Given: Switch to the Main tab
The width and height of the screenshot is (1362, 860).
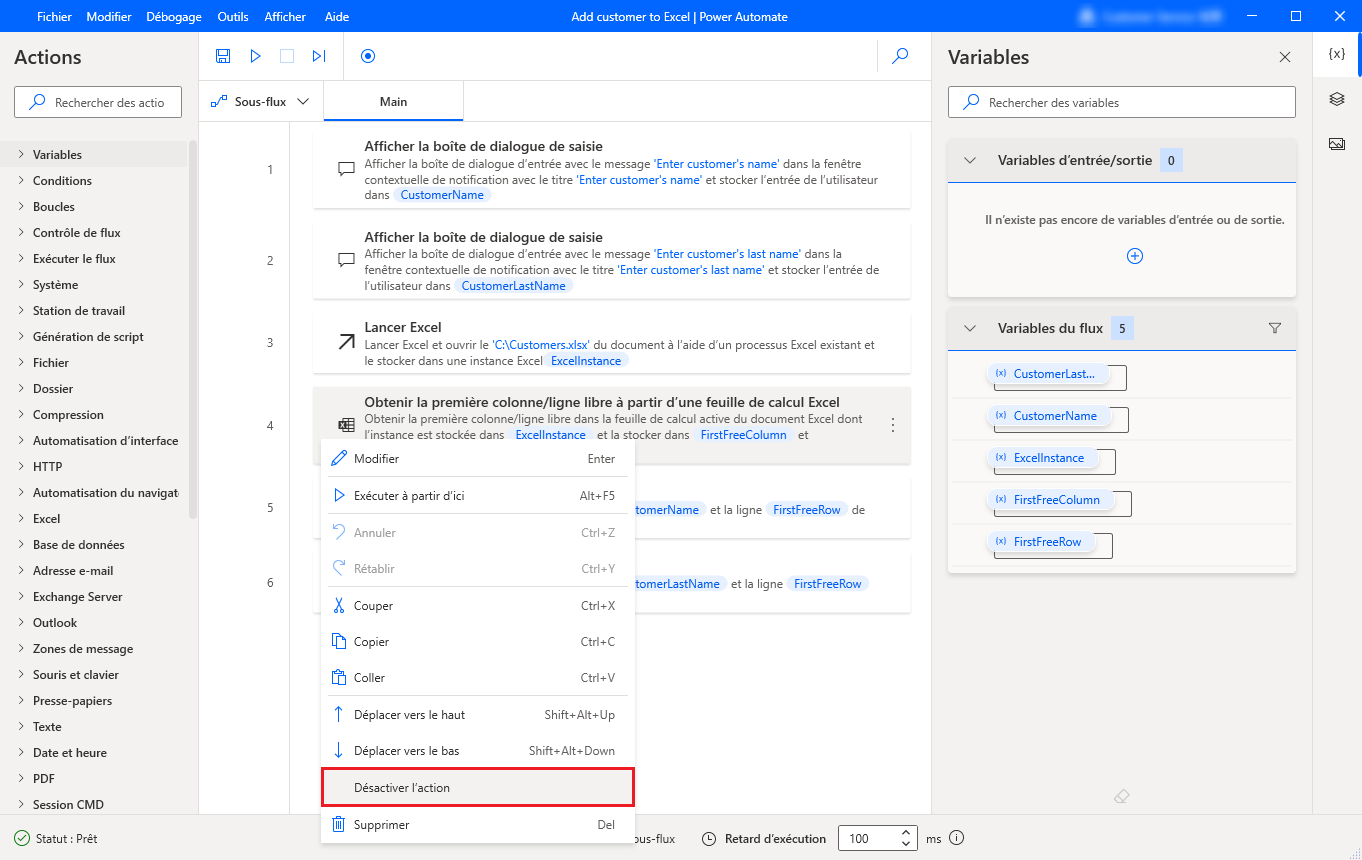Looking at the screenshot, I should [x=393, y=102].
